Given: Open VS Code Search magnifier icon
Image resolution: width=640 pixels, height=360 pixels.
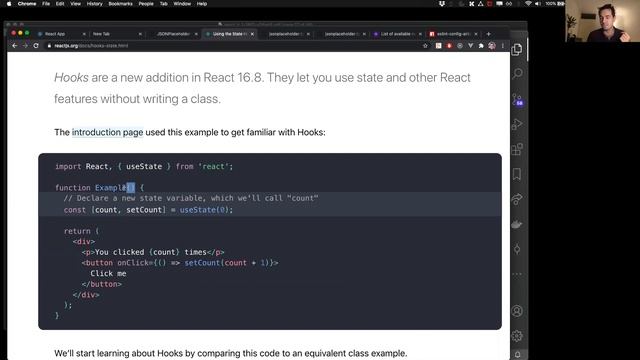Looking at the screenshot, I should [517, 73].
